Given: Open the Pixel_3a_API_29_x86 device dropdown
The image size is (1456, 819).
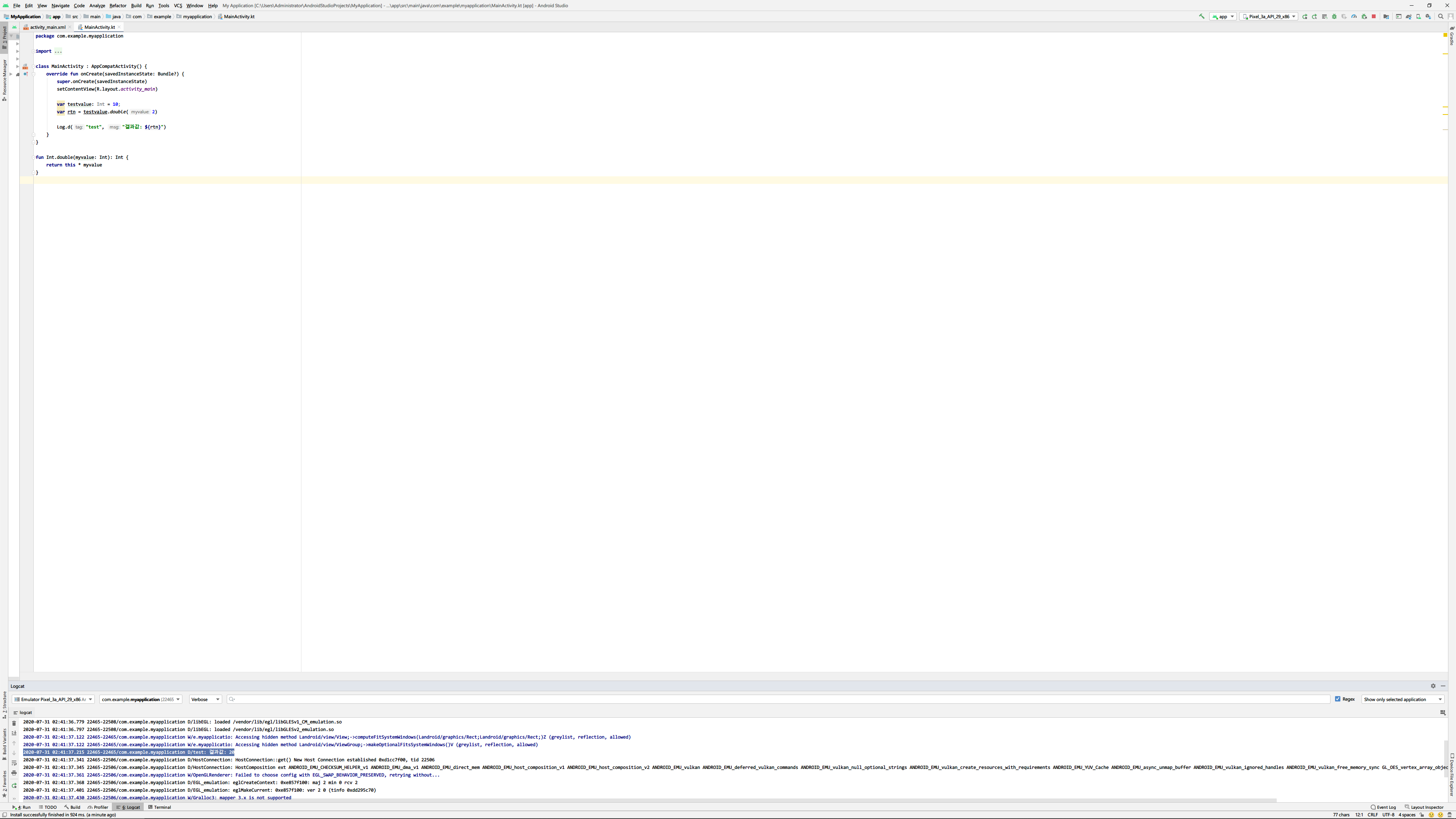Looking at the screenshot, I should click(1269, 16).
